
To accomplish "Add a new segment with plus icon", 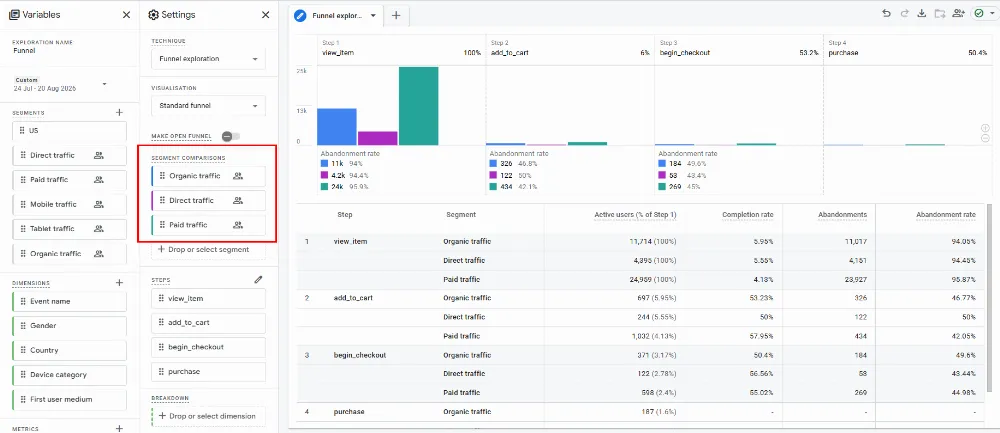I will point(119,112).
